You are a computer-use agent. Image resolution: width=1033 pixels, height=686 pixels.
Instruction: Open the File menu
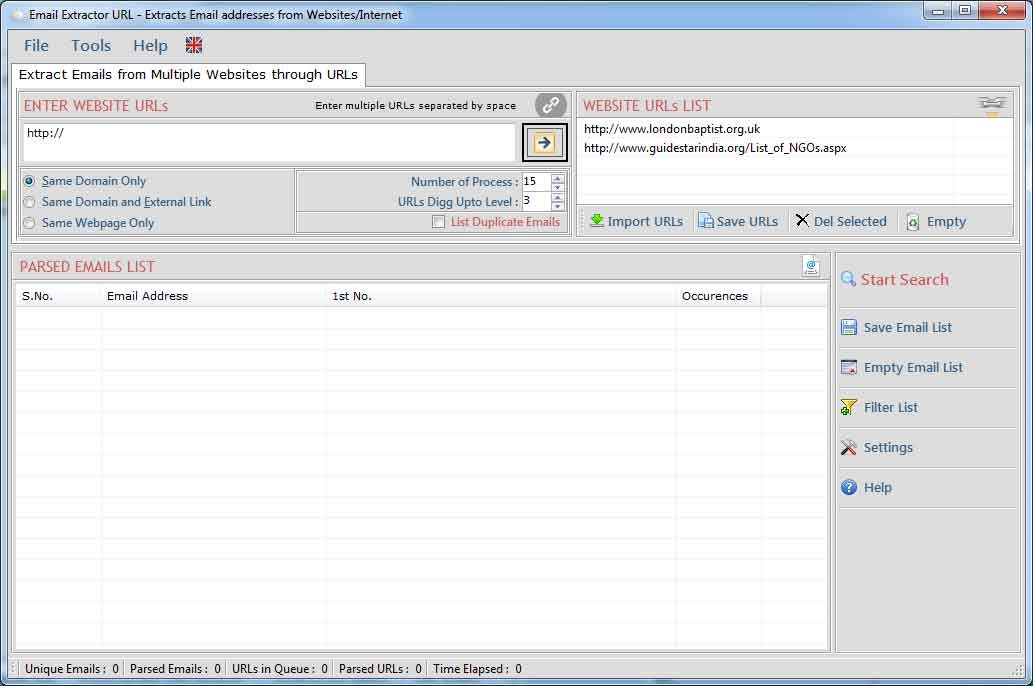pos(36,45)
